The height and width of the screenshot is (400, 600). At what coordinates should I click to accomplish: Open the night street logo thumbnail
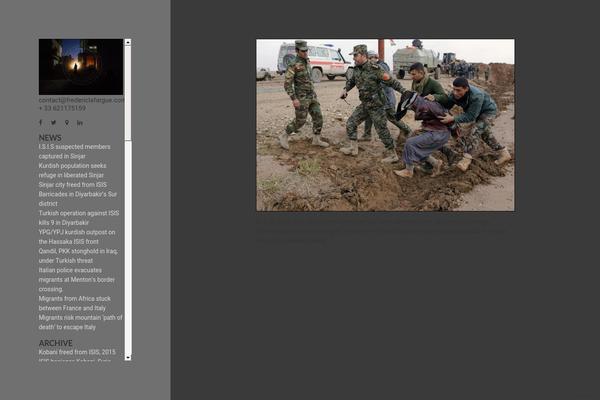tap(81, 67)
